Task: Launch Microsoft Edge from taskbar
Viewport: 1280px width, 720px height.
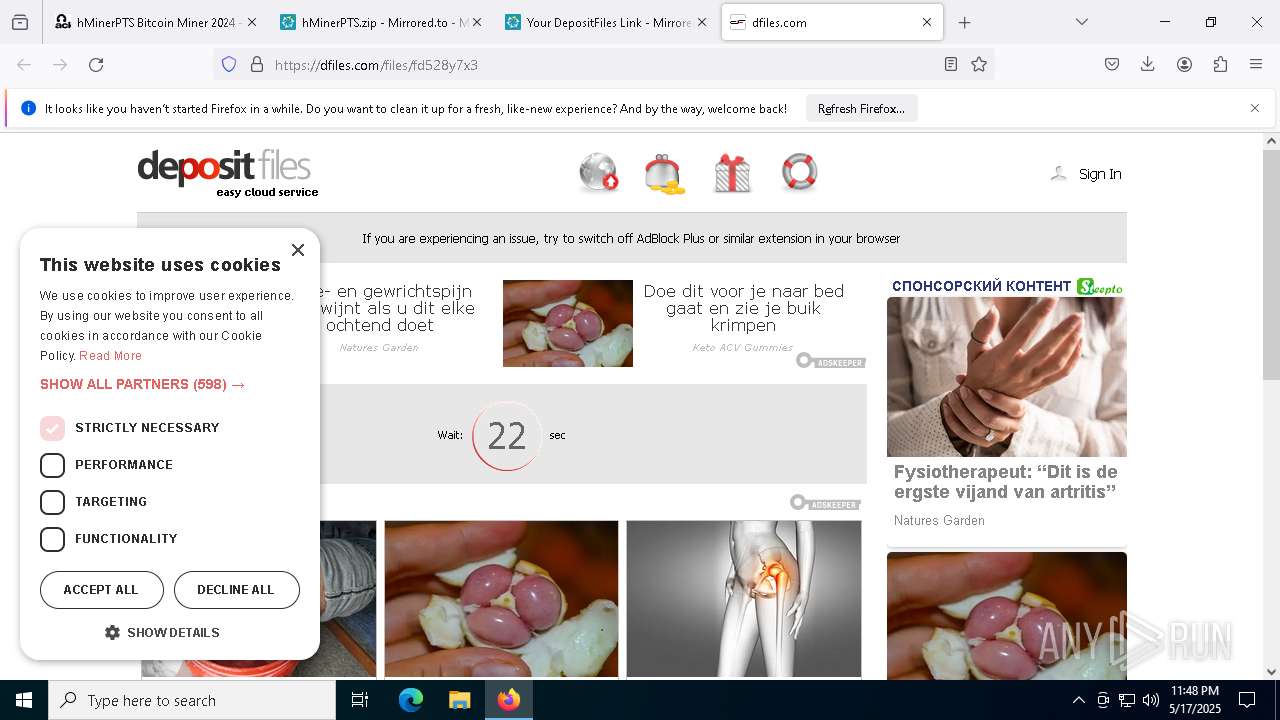Action: tap(411, 700)
